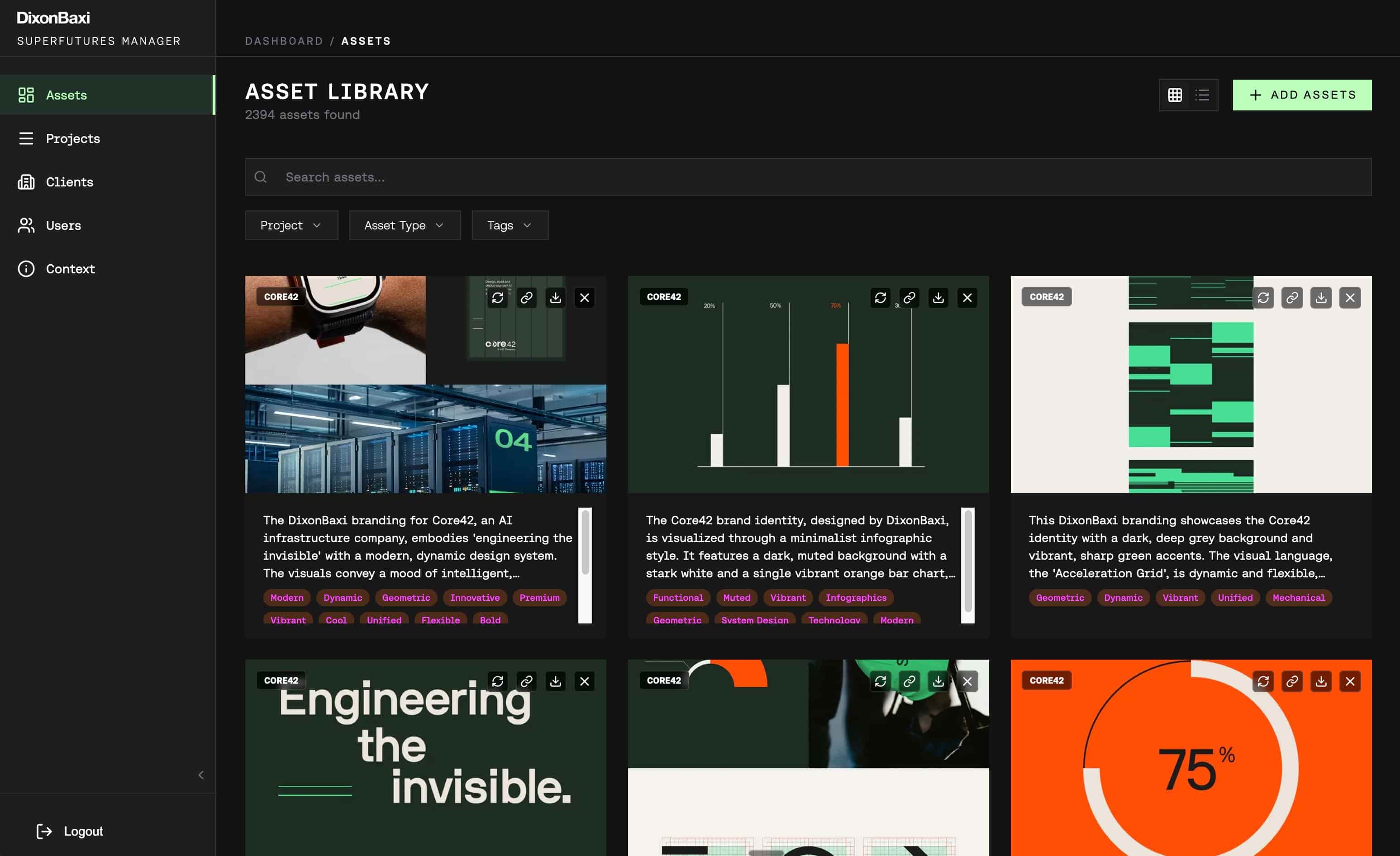Refresh the 'Engineering the invisible' asset
The height and width of the screenshot is (856, 1400).
498,681
